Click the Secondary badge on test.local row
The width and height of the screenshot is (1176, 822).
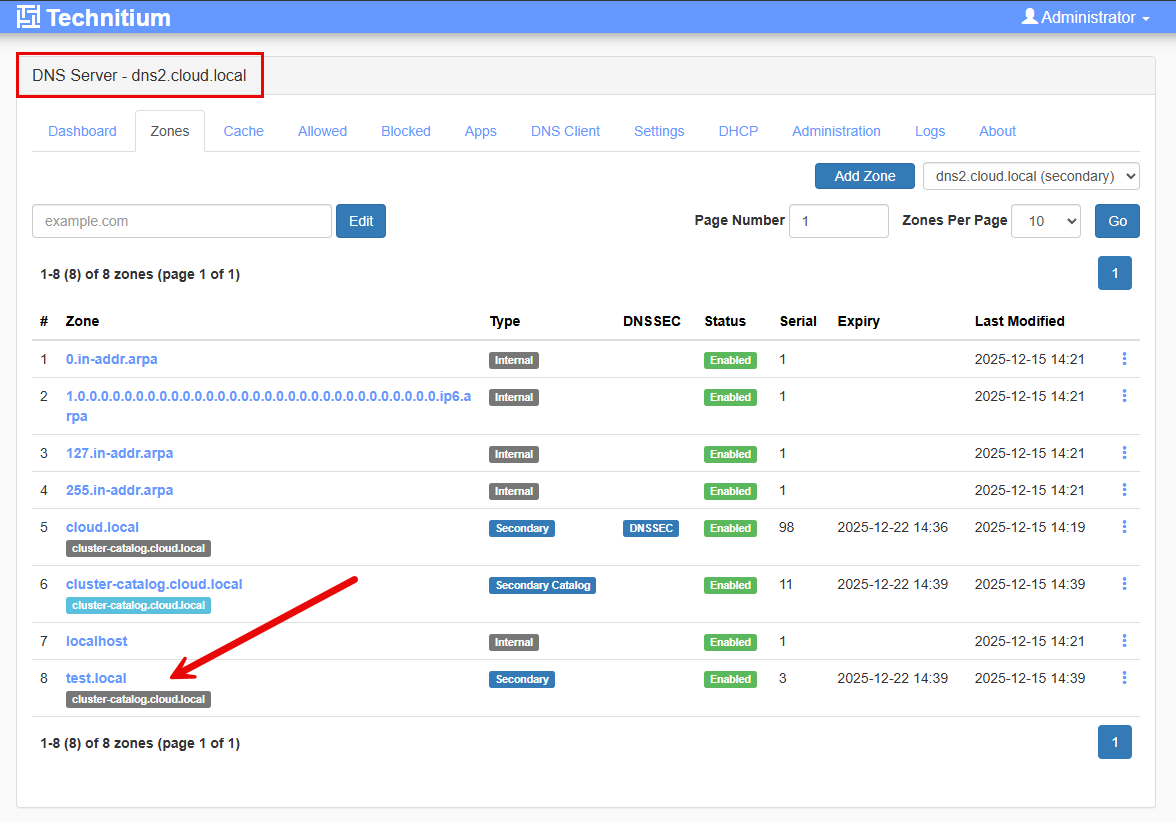click(522, 679)
